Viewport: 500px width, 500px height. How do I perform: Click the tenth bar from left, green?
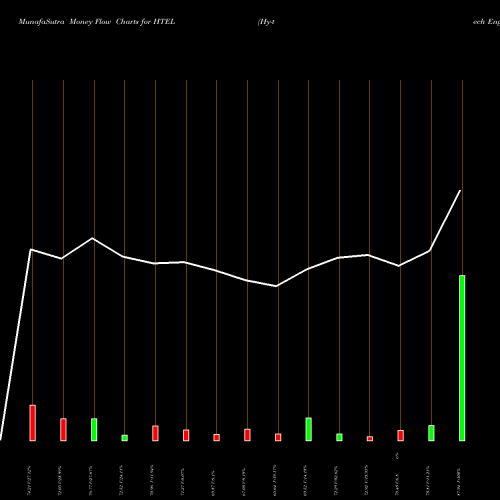click(309, 429)
